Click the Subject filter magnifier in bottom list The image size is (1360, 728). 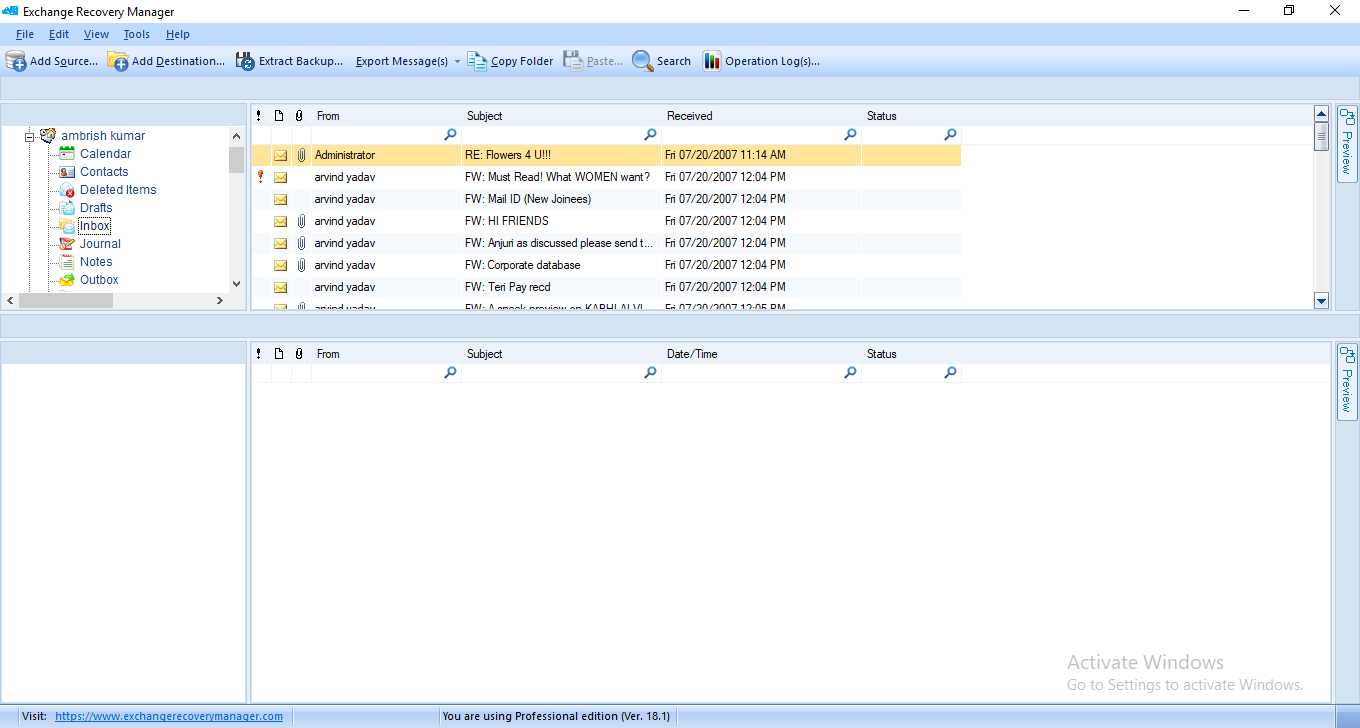(650, 372)
